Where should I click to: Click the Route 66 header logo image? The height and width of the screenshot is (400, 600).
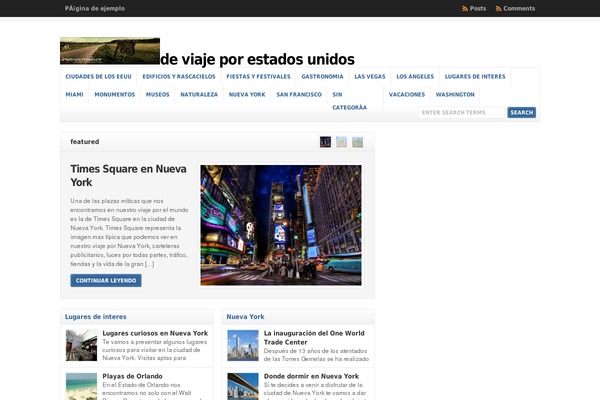coord(110,51)
